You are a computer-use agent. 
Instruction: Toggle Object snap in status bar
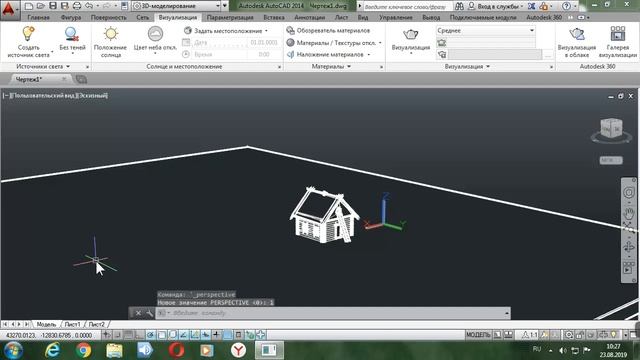point(162,335)
